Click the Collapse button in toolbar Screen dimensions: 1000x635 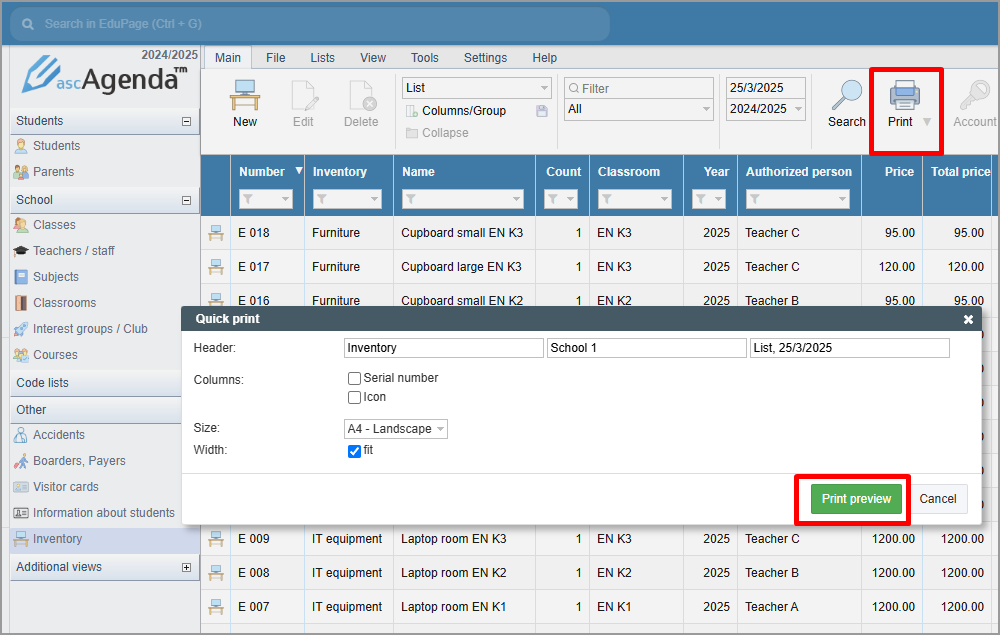438,133
